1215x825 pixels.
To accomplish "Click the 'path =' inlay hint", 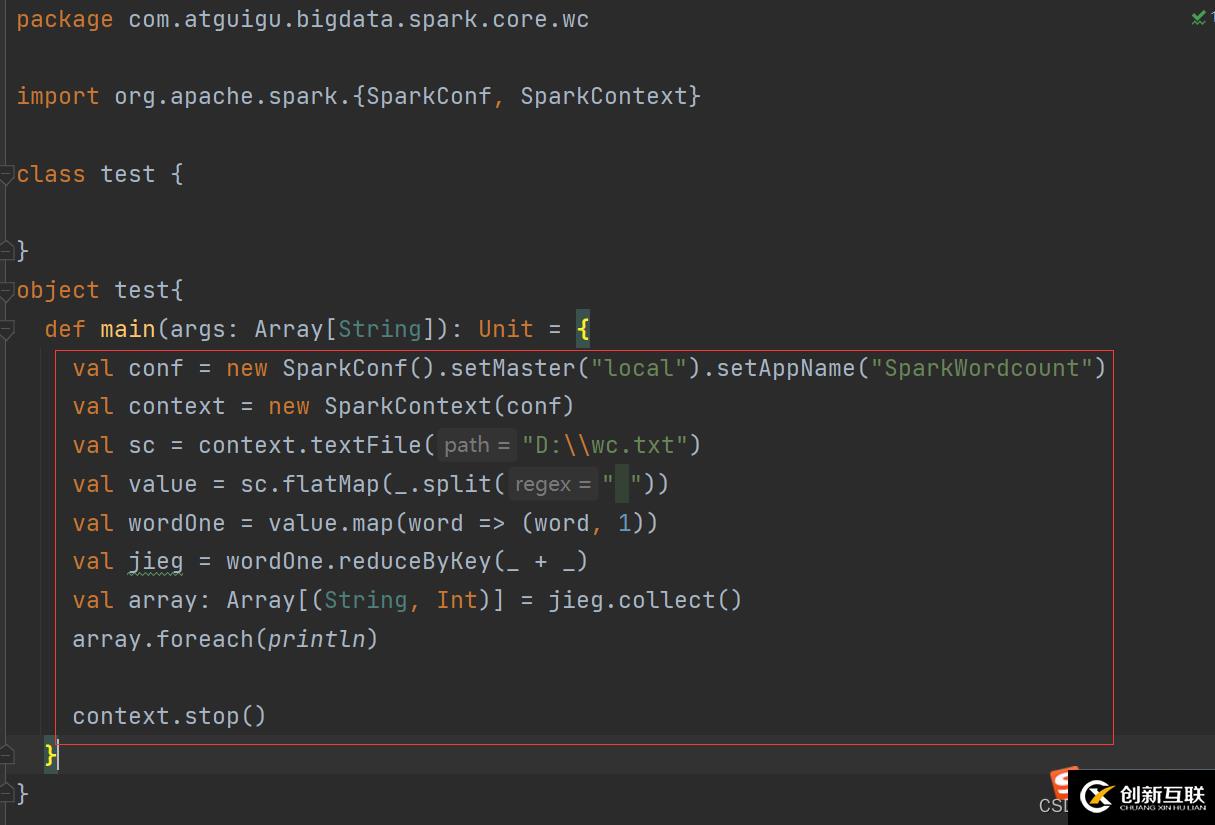I will point(476,445).
